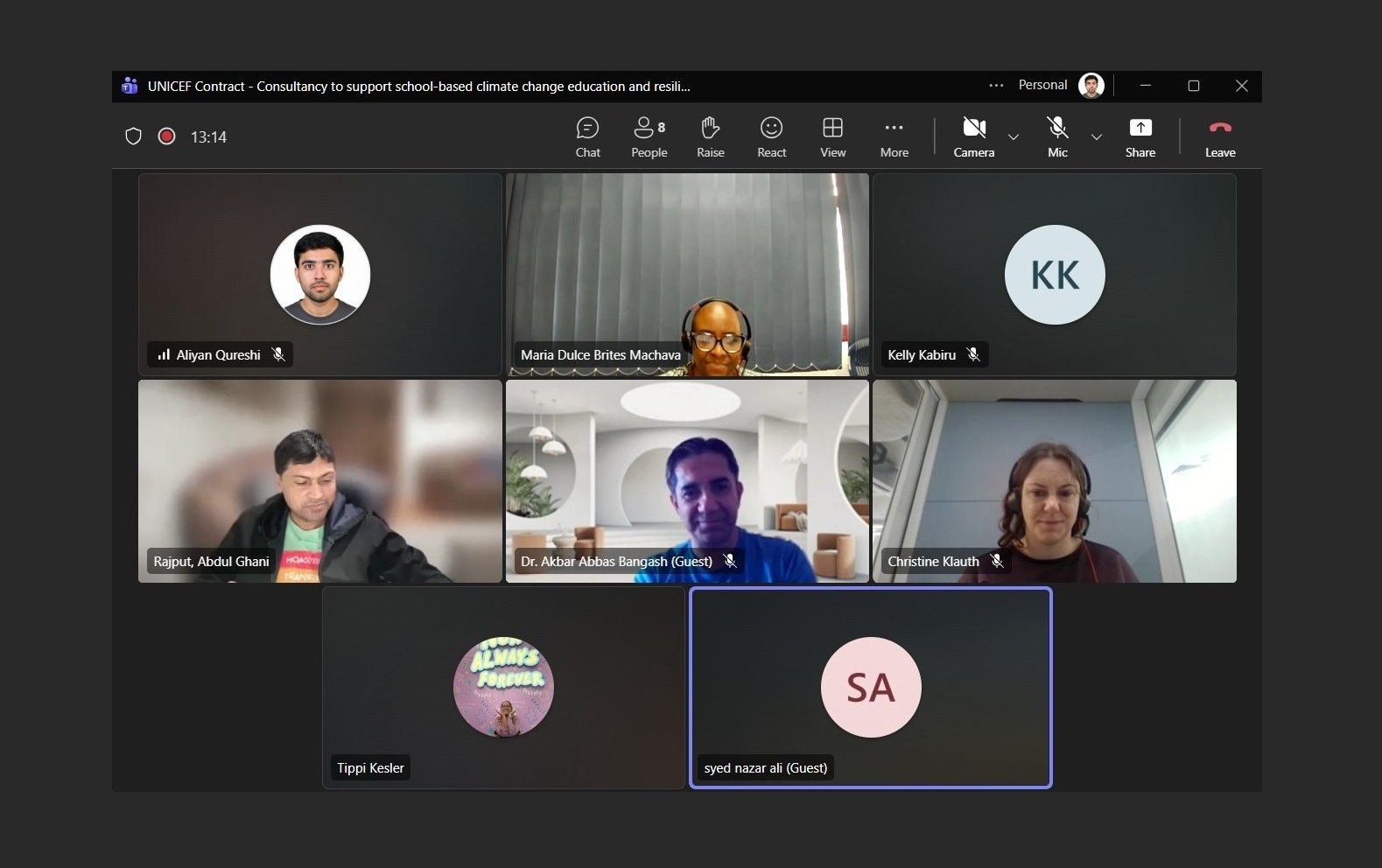Open the More actions menu
The width and height of the screenshot is (1382, 868).
coord(894,137)
